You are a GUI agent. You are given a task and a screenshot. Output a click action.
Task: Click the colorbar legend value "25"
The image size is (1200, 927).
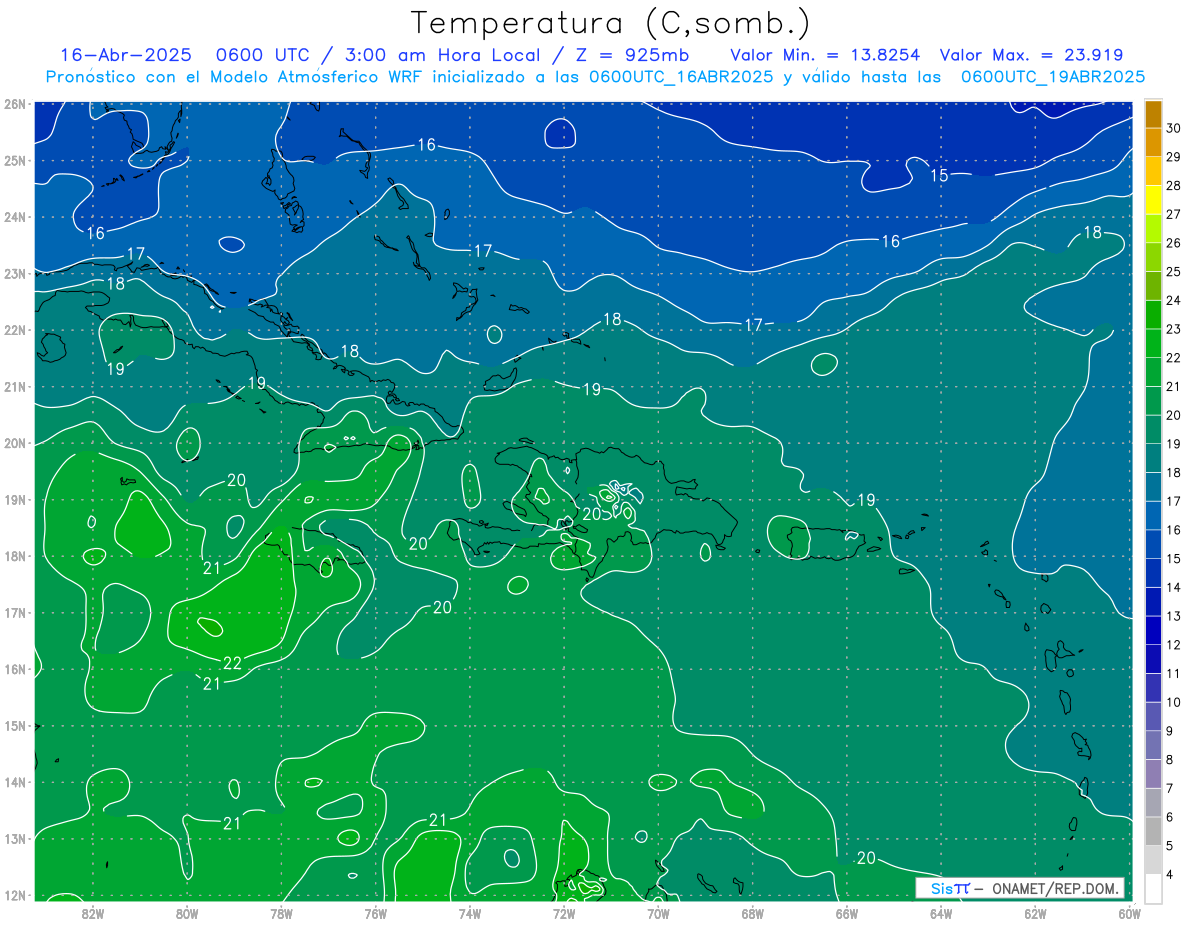(x=1173, y=272)
